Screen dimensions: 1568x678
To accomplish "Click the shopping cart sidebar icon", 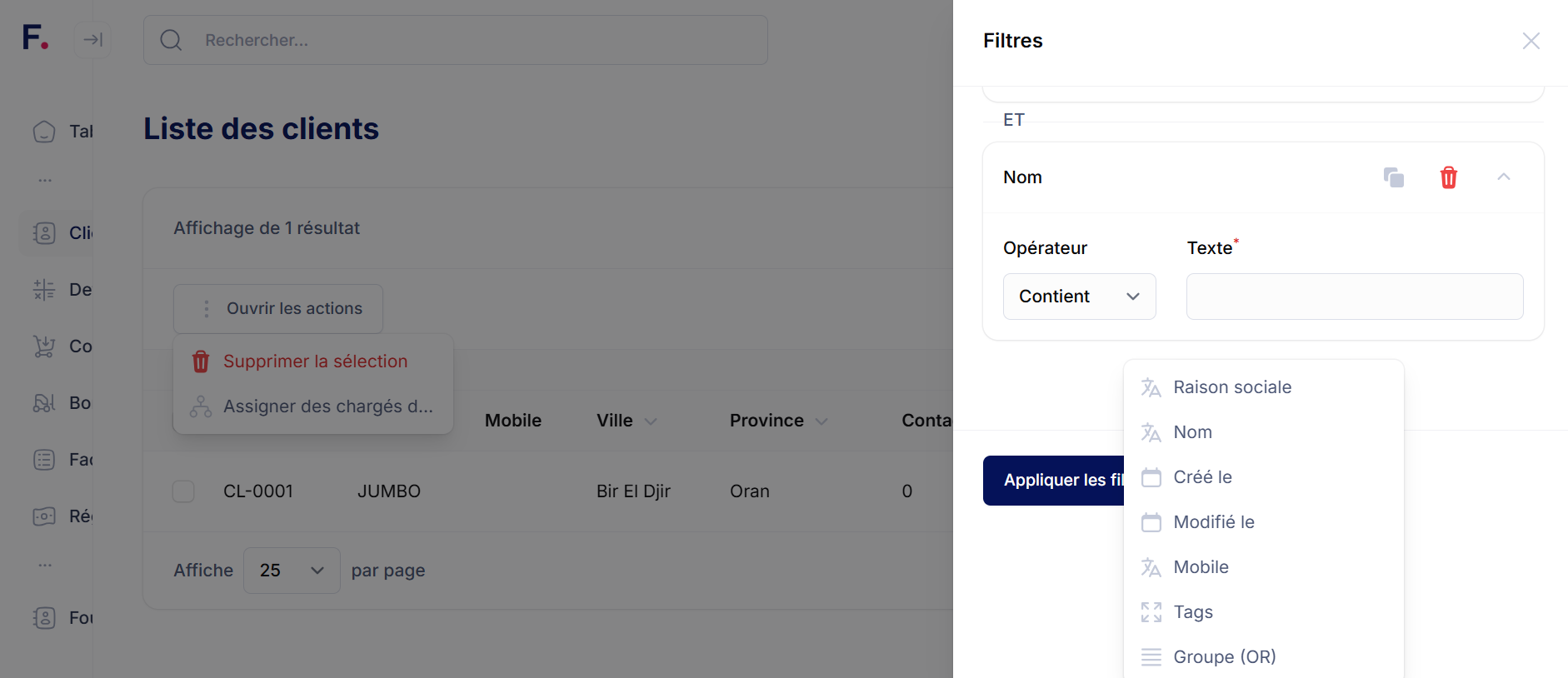I will pyautogui.click(x=44, y=346).
